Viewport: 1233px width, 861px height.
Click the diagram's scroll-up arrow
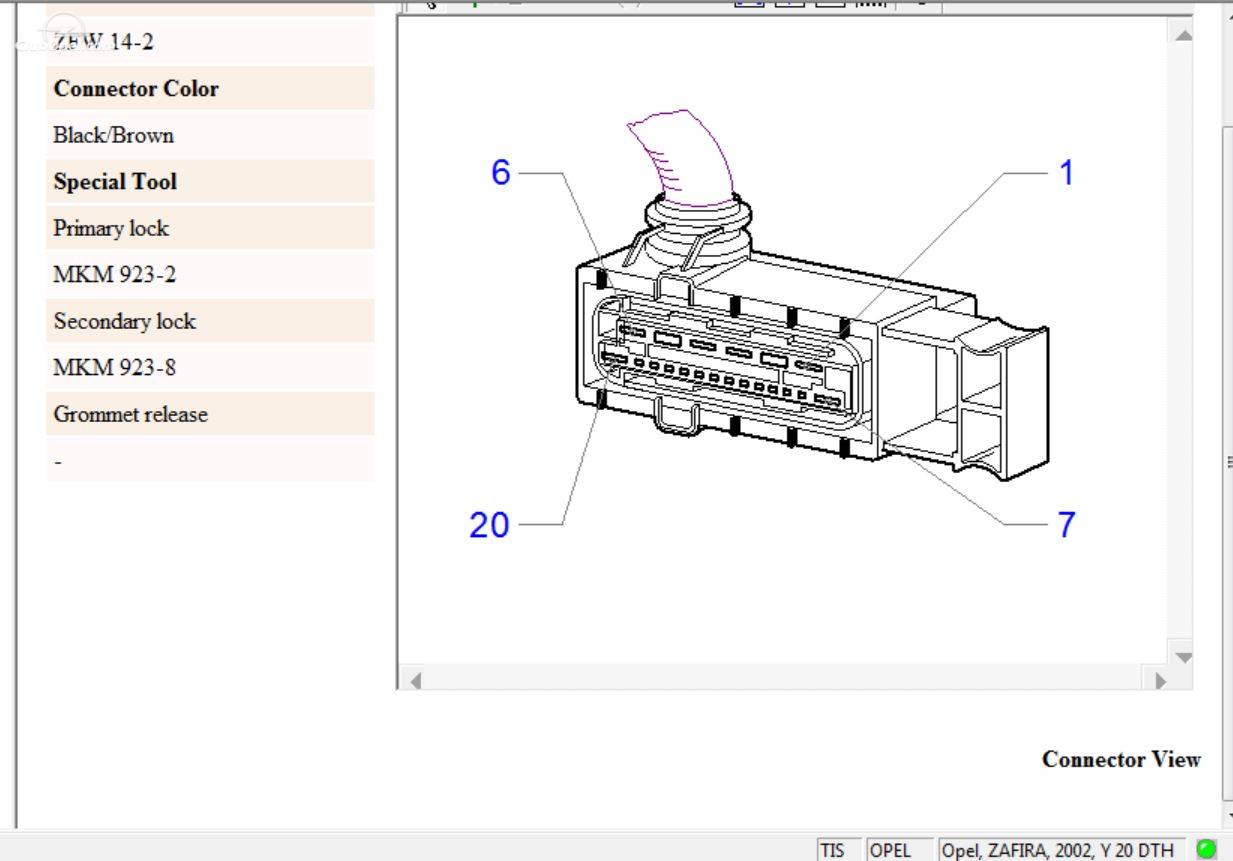click(x=1182, y=36)
